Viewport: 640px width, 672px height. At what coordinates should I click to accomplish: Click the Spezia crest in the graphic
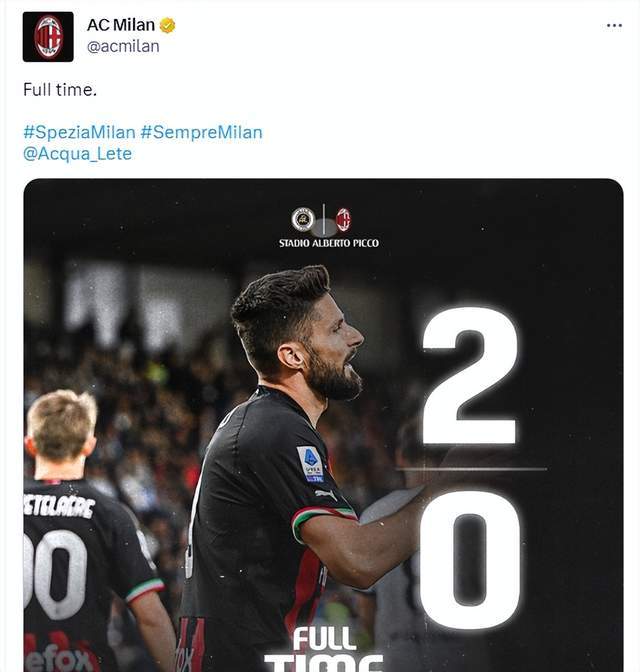coord(303,219)
